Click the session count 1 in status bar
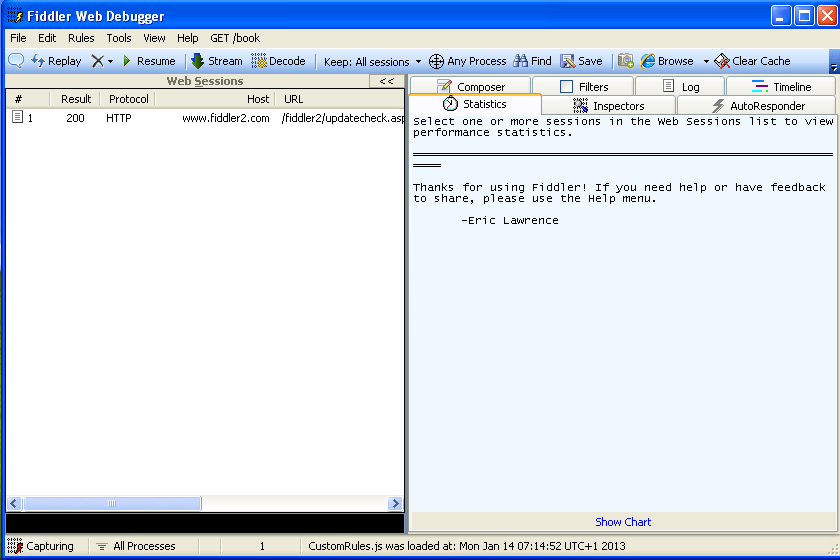This screenshot has height=560, width=840. click(x=262, y=546)
